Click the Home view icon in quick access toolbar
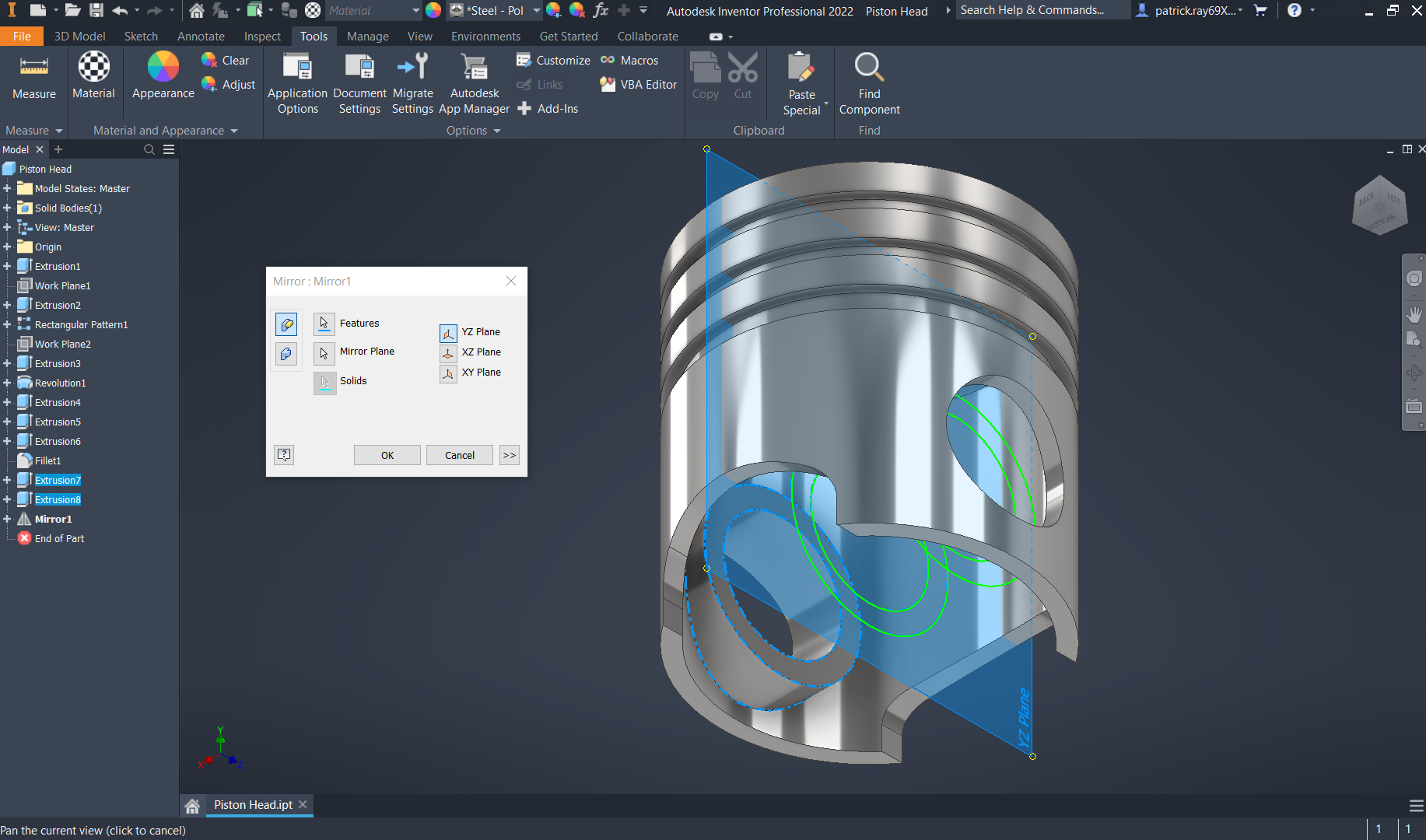Viewport: 1426px width, 840px height. (x=197, y=10)
